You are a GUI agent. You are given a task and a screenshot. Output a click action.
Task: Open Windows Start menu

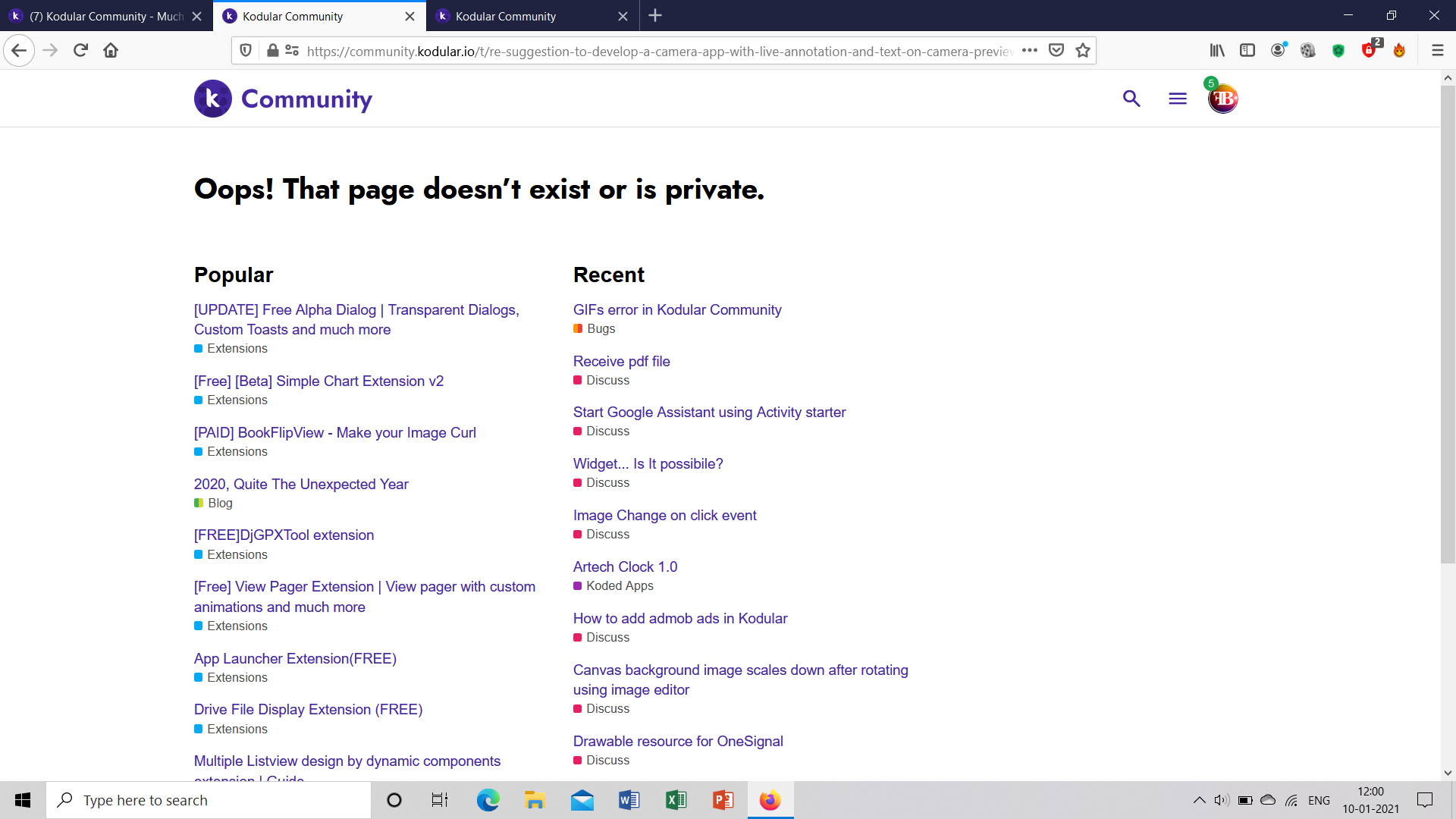23,800
